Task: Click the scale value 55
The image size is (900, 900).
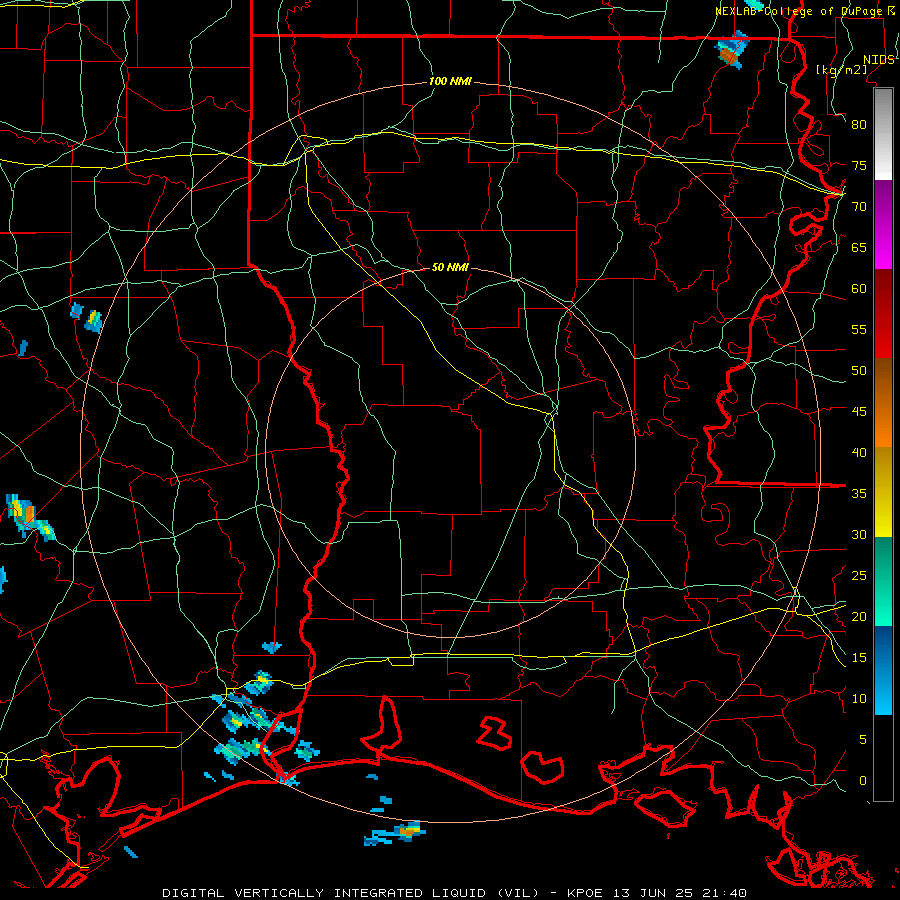Action: pyautogui.click(x=859, y=329)
